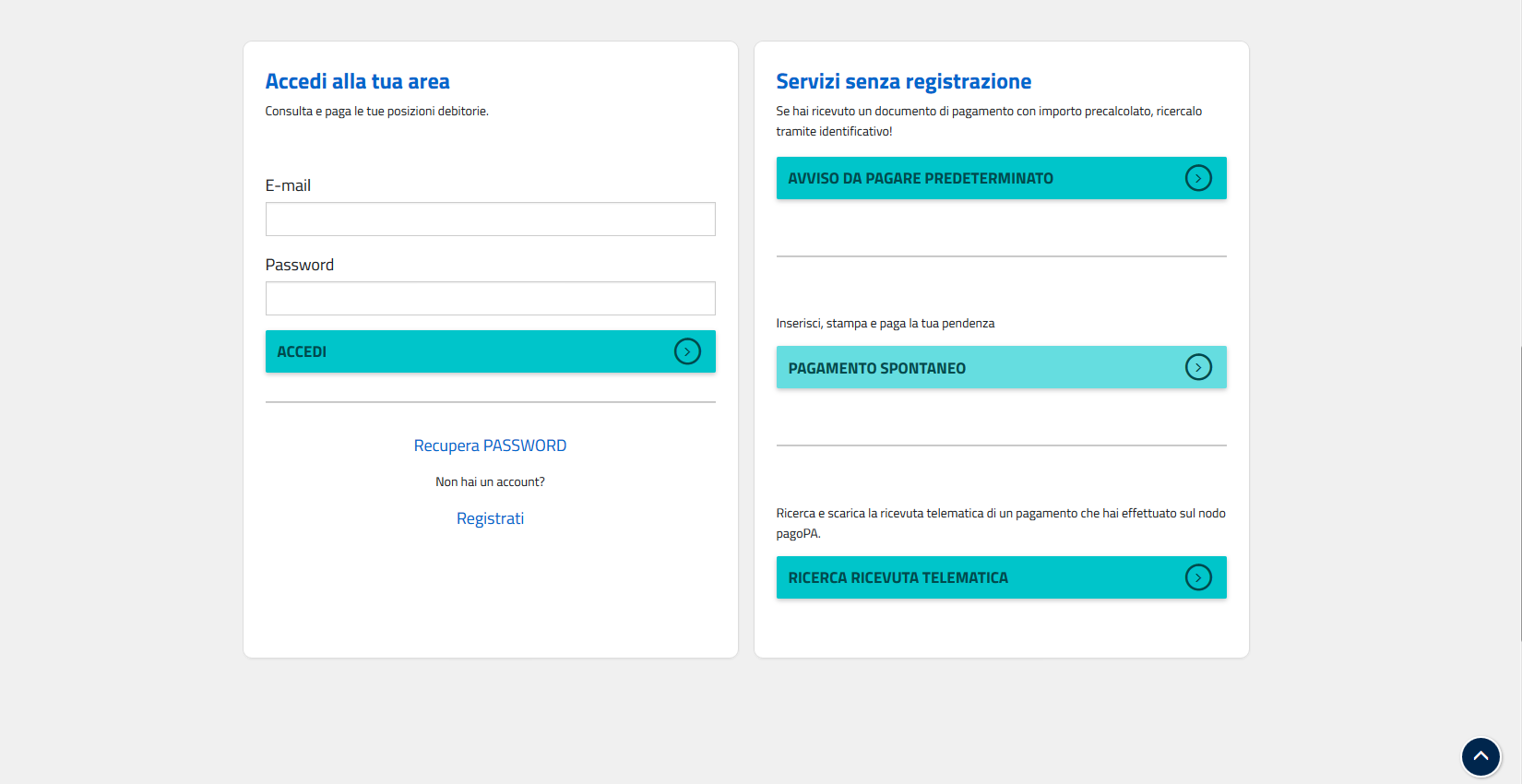Follow the Recupera PASSWORD link
The width and height of the screenshot is (1522, 784).
490,445
